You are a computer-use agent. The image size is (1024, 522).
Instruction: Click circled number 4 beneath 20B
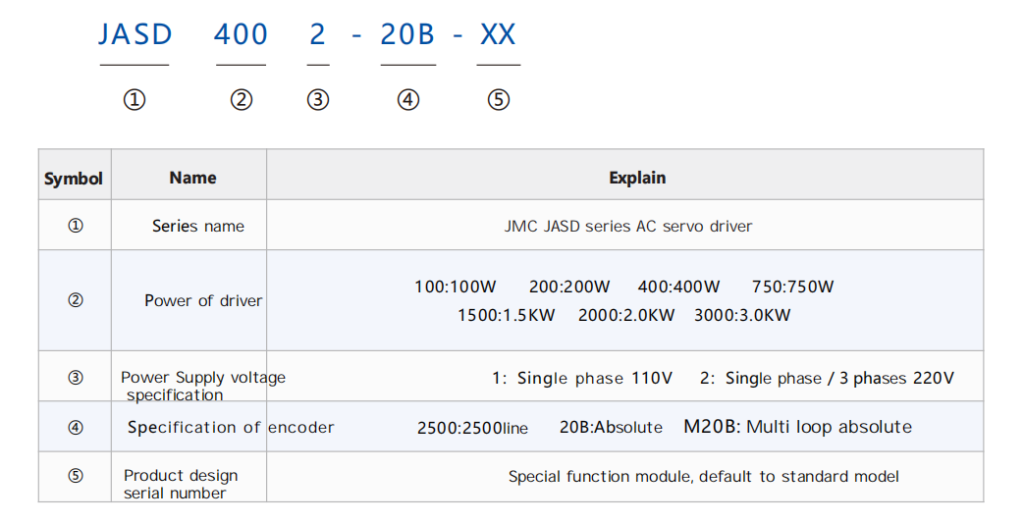pyautogui.click(x=408, y=100)
